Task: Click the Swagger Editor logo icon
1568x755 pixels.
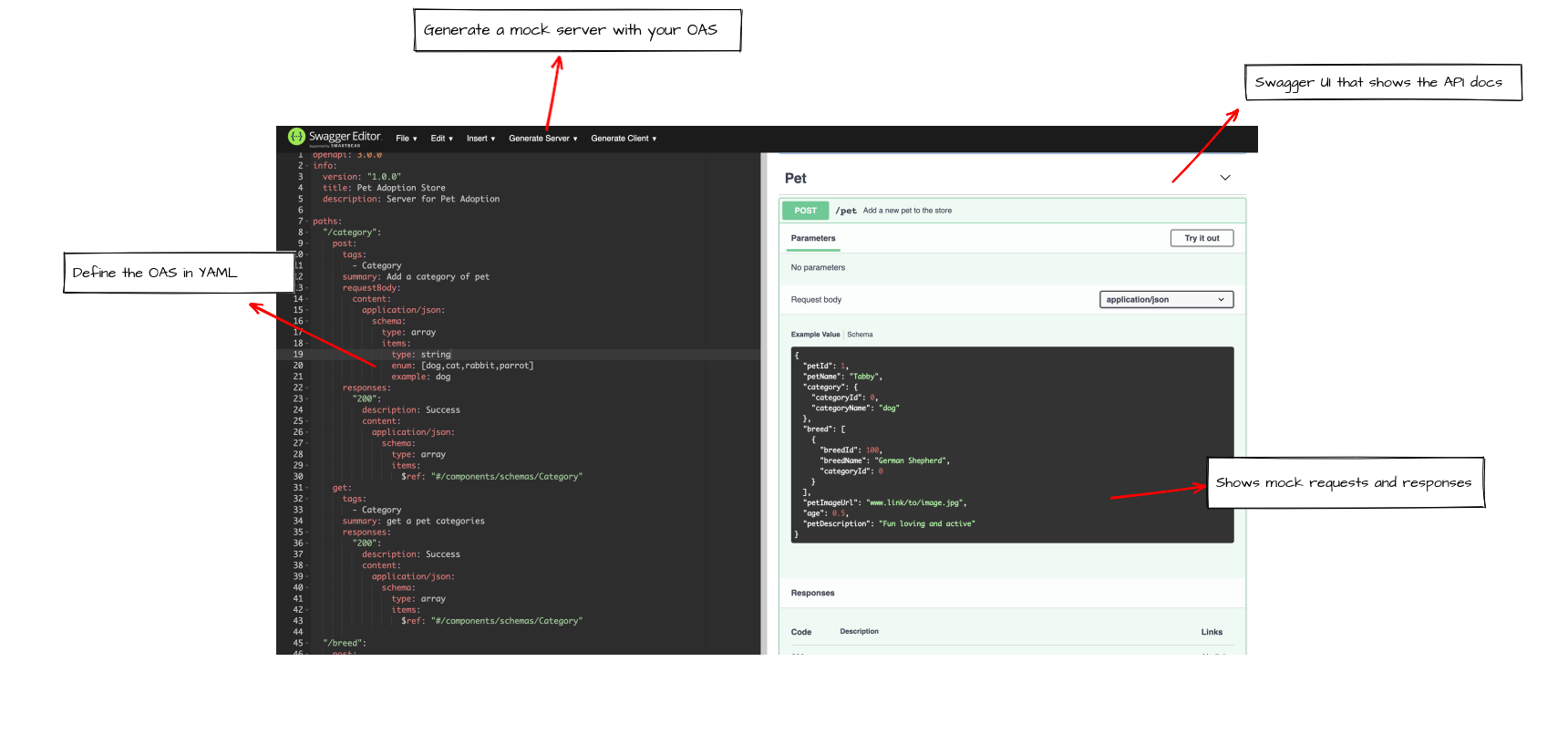Action: 296,137
